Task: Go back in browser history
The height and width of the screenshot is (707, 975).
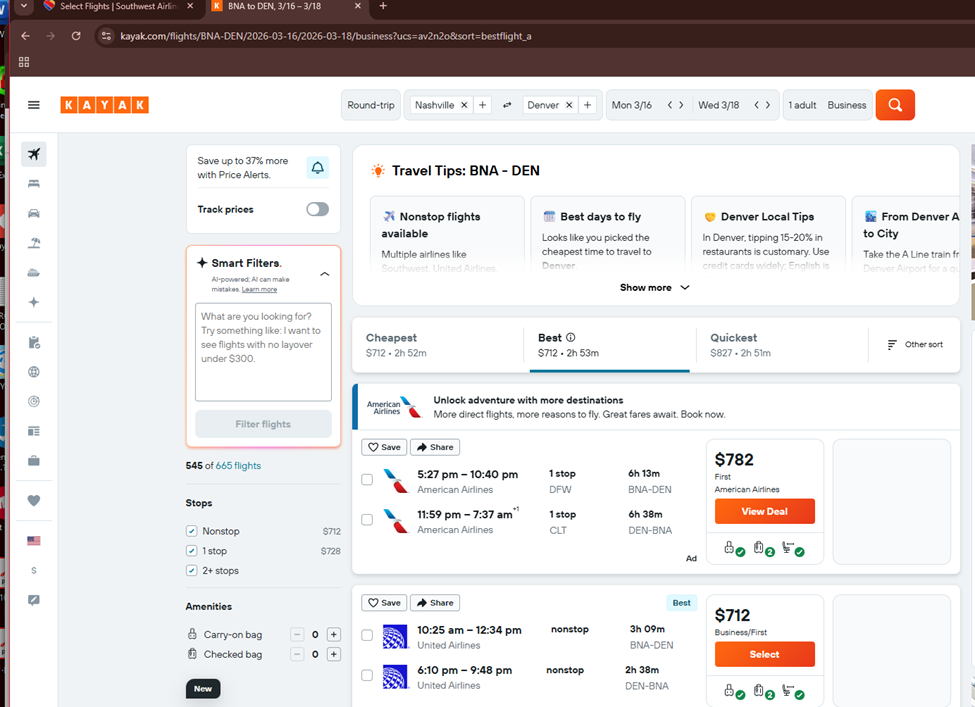Action: point(25,36)
